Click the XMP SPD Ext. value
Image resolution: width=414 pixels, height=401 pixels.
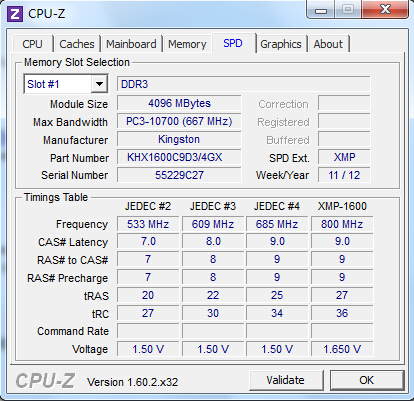point(344,157)
